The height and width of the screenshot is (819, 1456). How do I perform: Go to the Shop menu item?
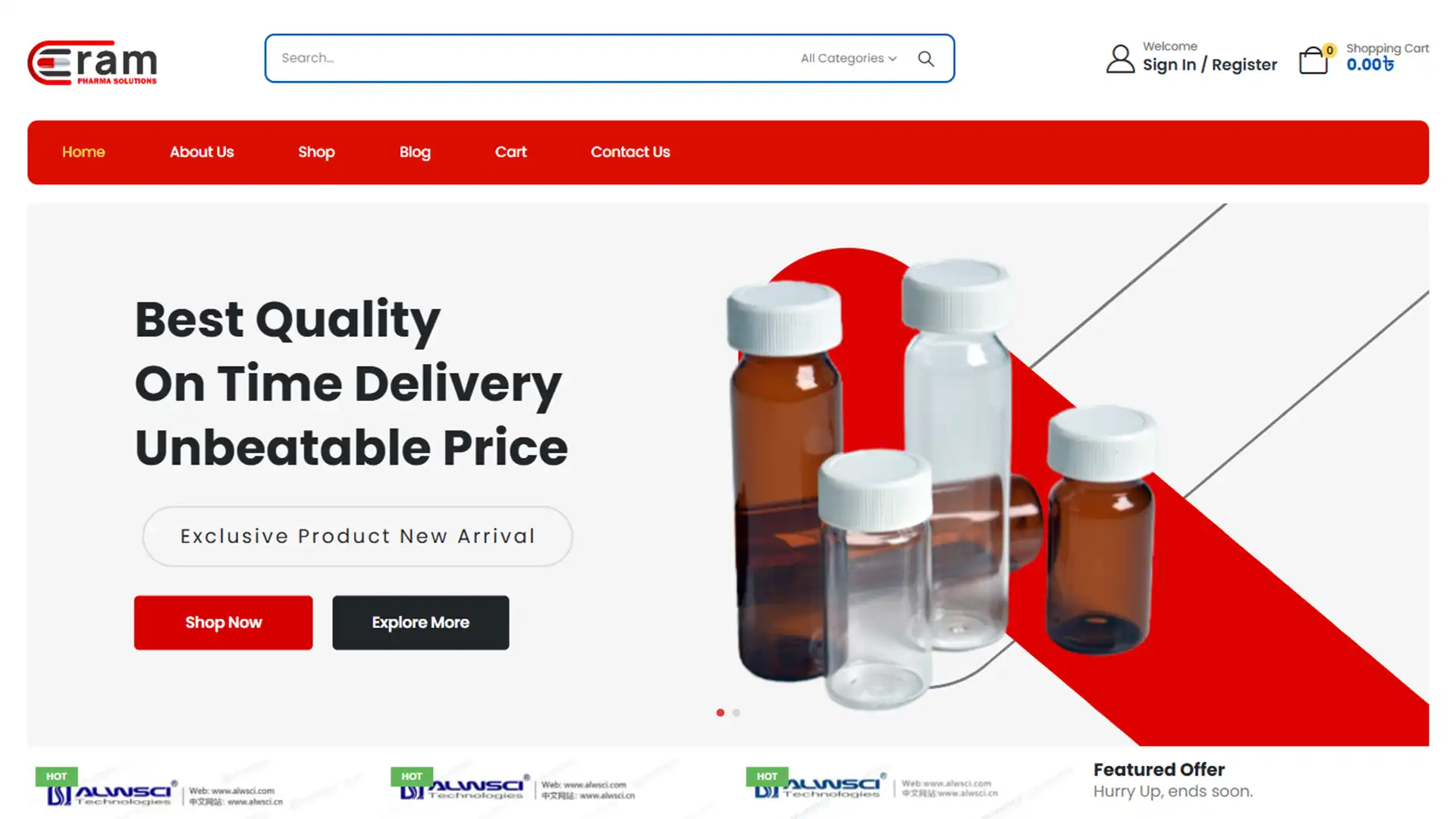(316, 152)
